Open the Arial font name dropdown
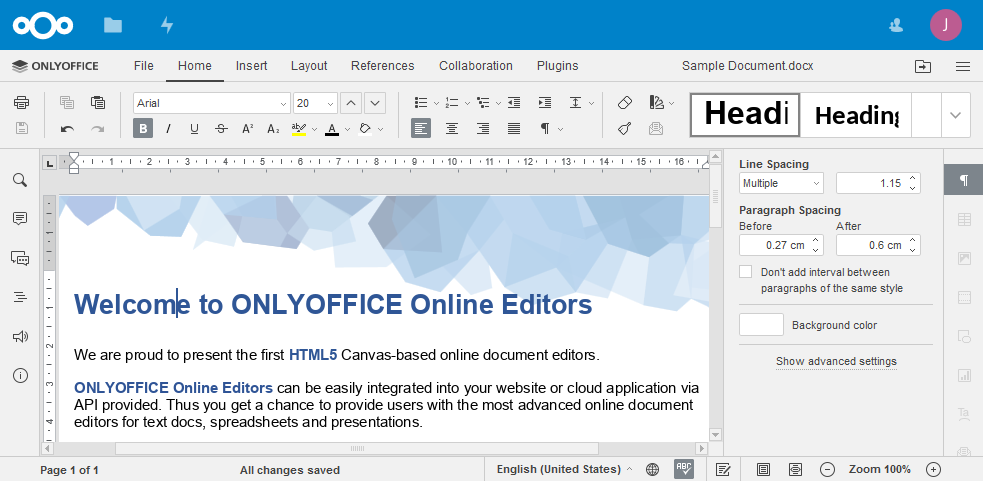 pos(283,103)
